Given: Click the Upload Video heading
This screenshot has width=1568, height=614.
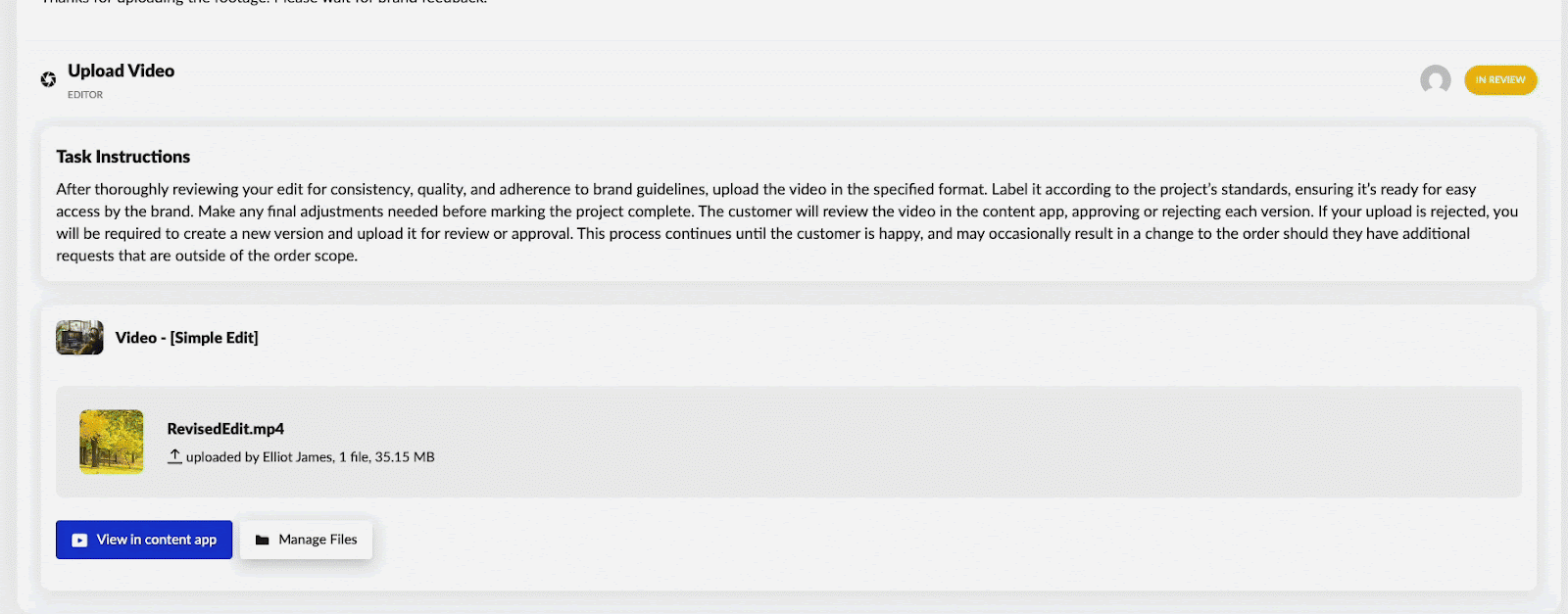Looking at the screenshot, I should [121, 71].
